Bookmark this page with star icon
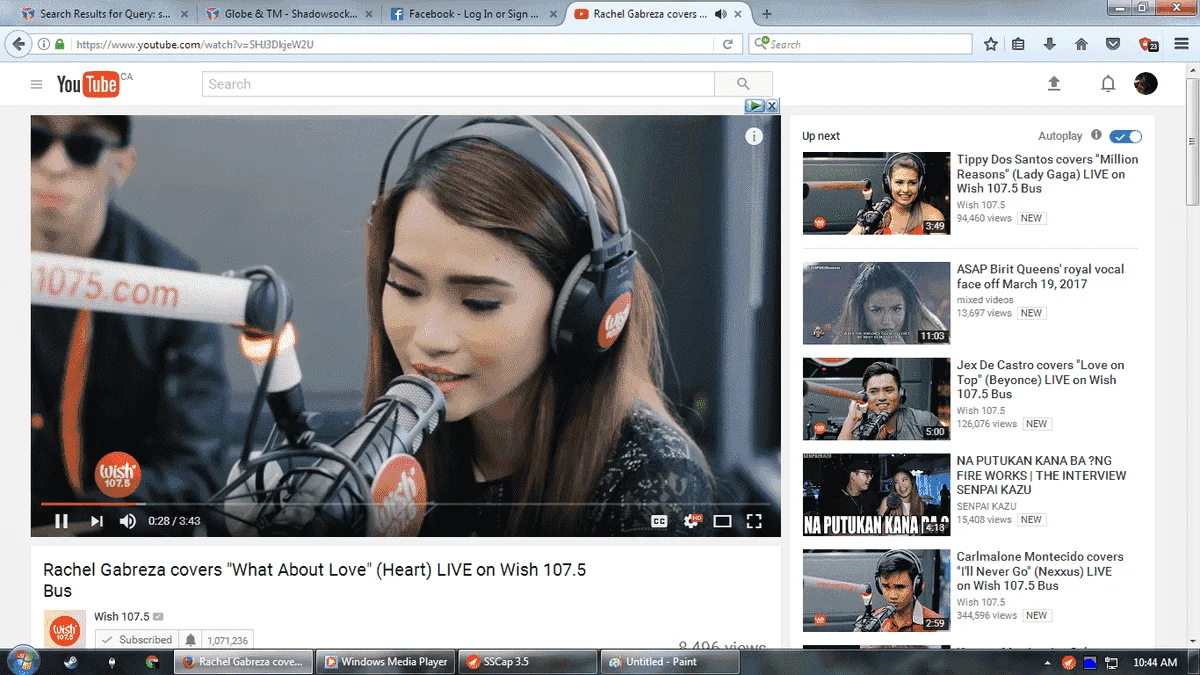 (x=990, y=44)
